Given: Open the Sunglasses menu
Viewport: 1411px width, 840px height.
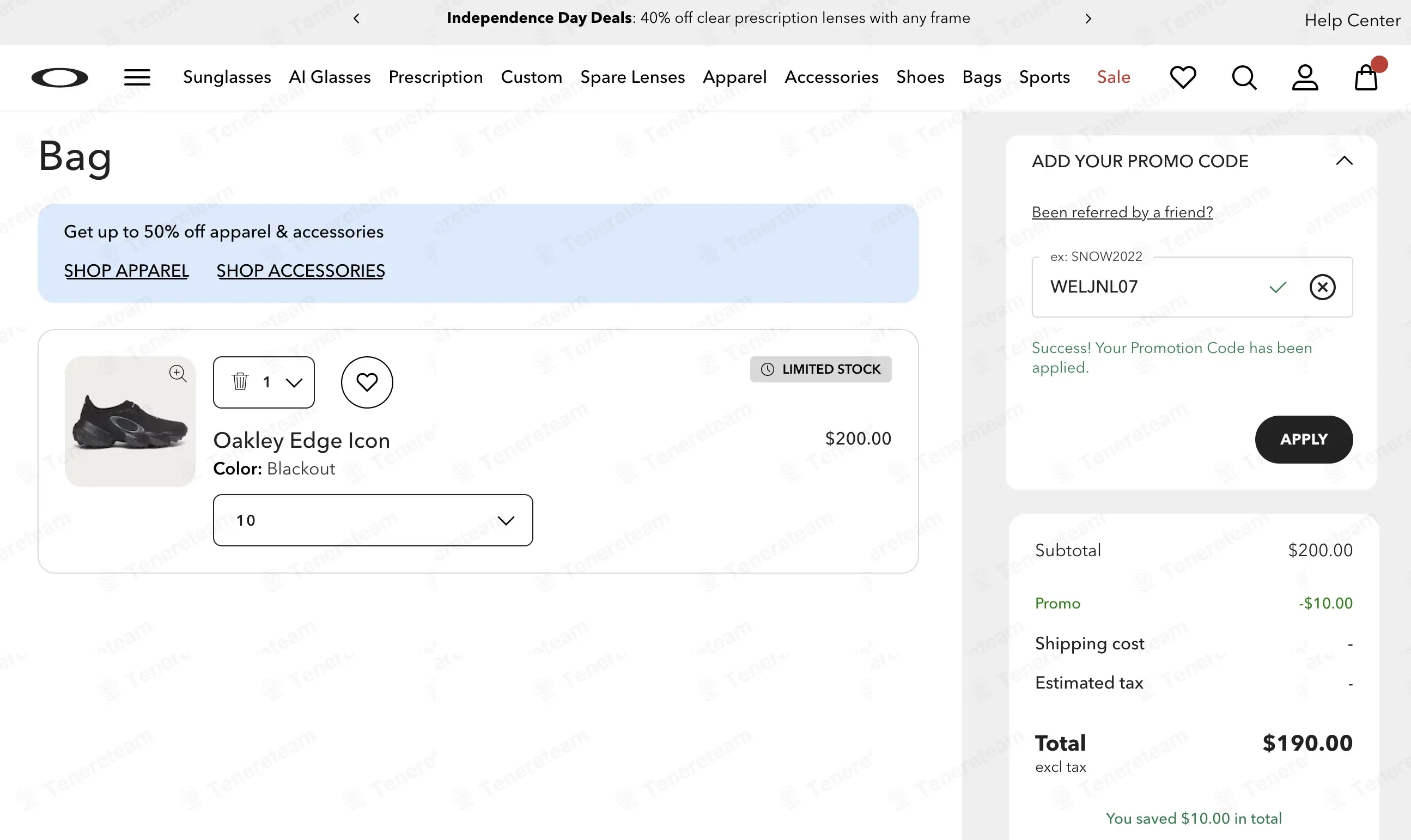Looking at the screenshot, I should click(227, 77).
